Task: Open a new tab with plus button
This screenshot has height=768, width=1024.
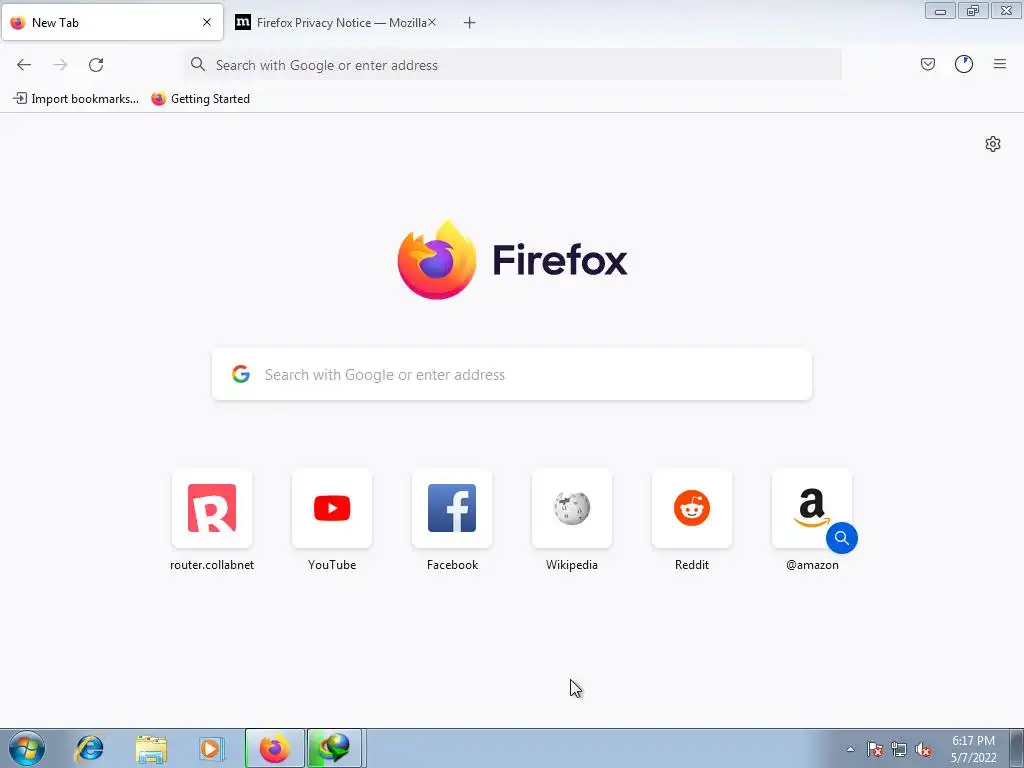Action: coord(469,23)
